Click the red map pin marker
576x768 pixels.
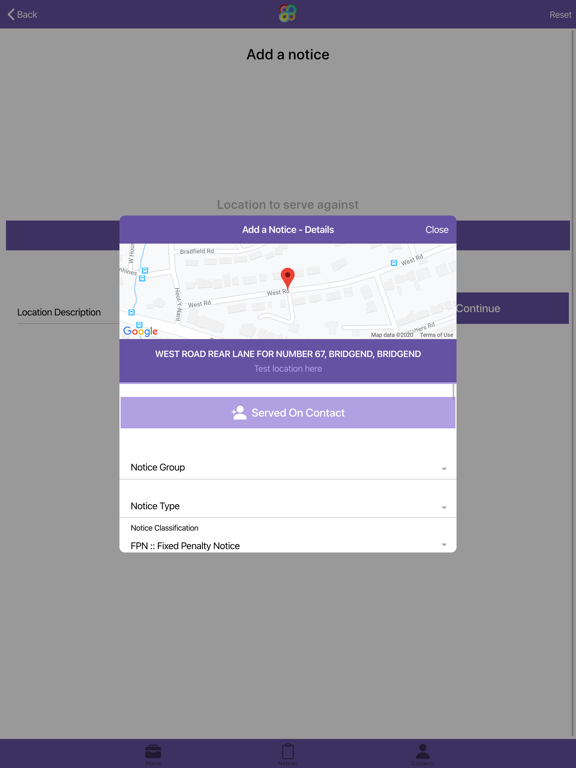(x=288, y=279)
